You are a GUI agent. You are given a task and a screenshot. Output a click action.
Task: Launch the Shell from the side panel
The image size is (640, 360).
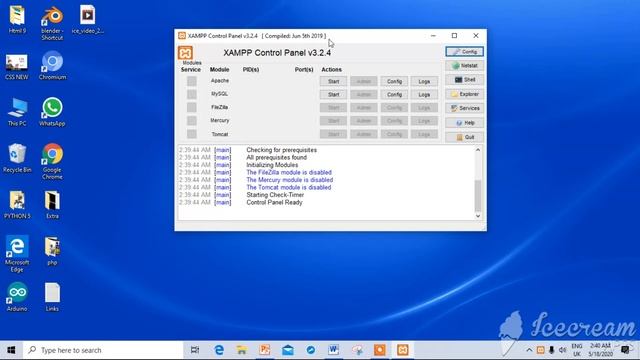tap(464, 80)
